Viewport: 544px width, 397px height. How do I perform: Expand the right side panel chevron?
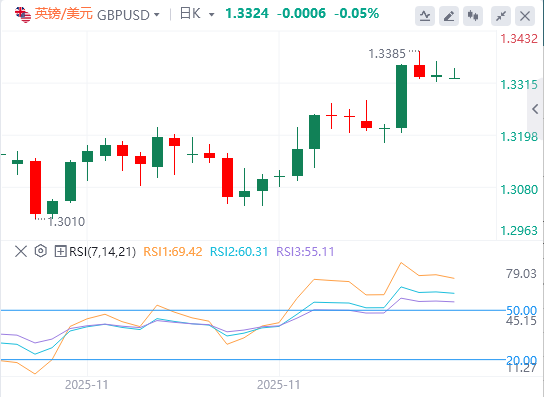tap(535, 109)
